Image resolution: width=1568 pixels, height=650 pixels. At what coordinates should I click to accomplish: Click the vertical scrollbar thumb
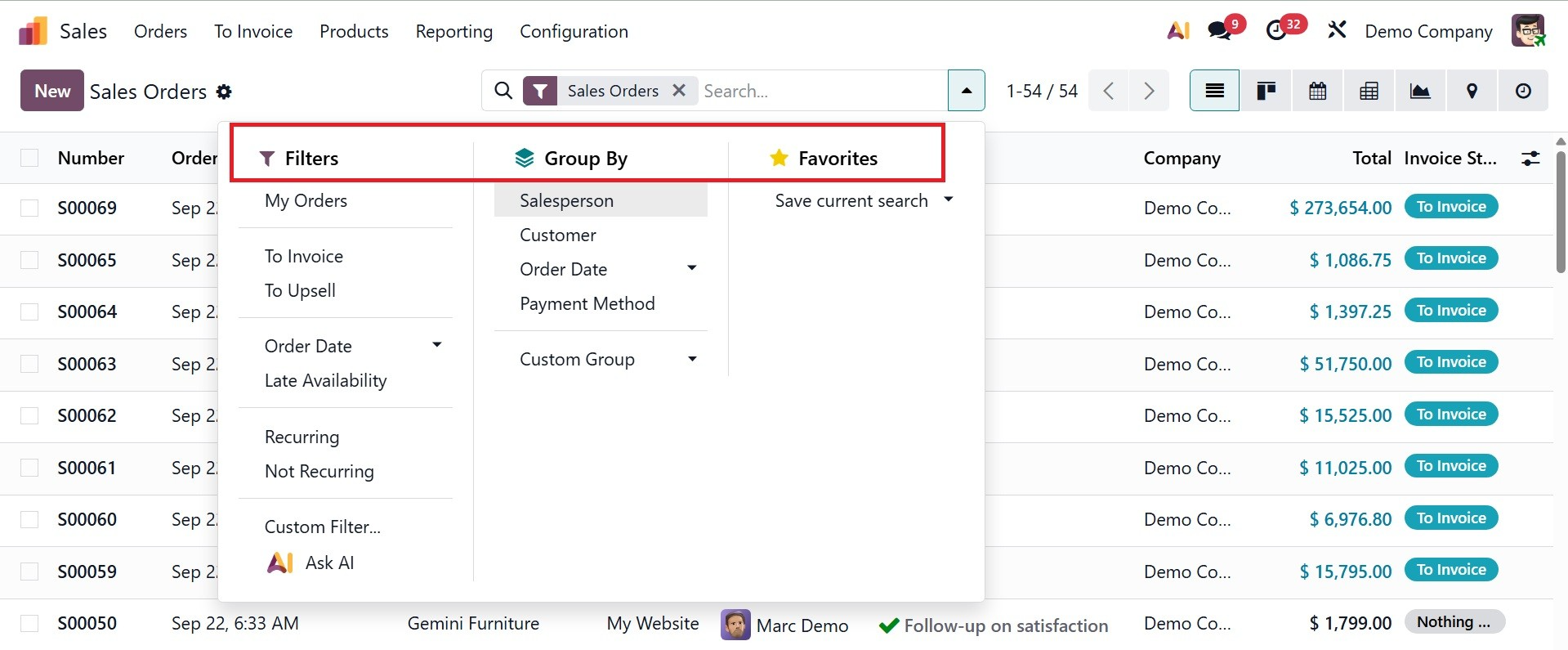click(x=1561, y=211)
